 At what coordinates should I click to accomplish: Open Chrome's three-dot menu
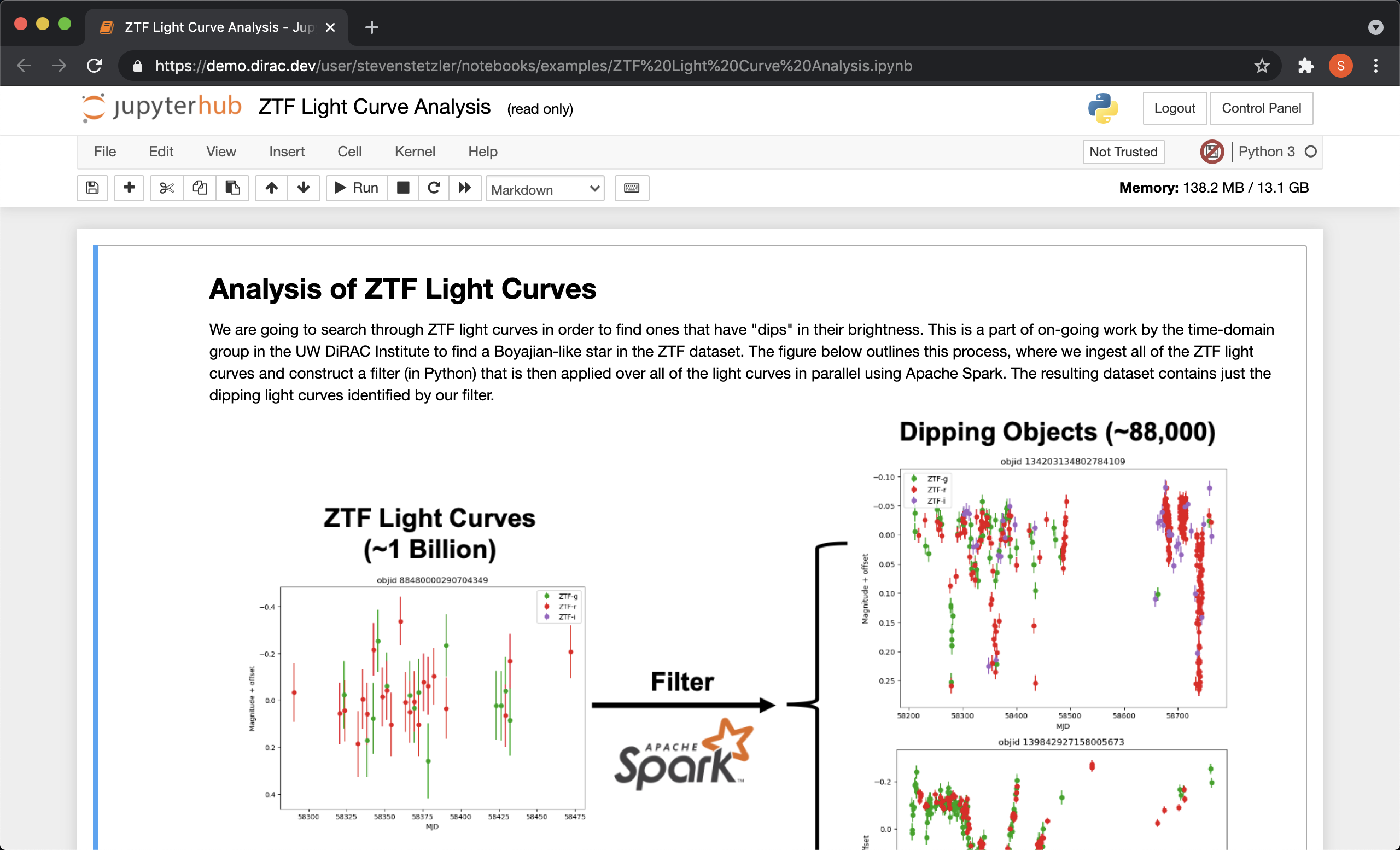tap(1375, 66)
